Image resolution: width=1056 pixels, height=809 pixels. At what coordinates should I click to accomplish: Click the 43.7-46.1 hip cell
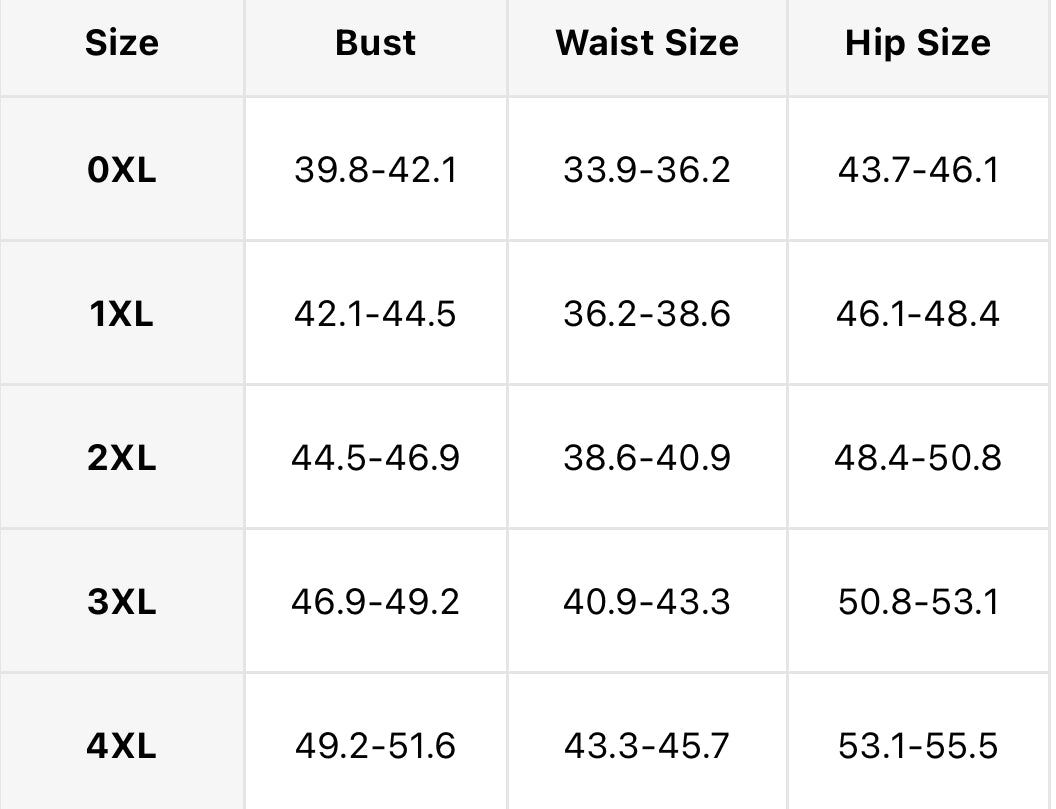918,169
